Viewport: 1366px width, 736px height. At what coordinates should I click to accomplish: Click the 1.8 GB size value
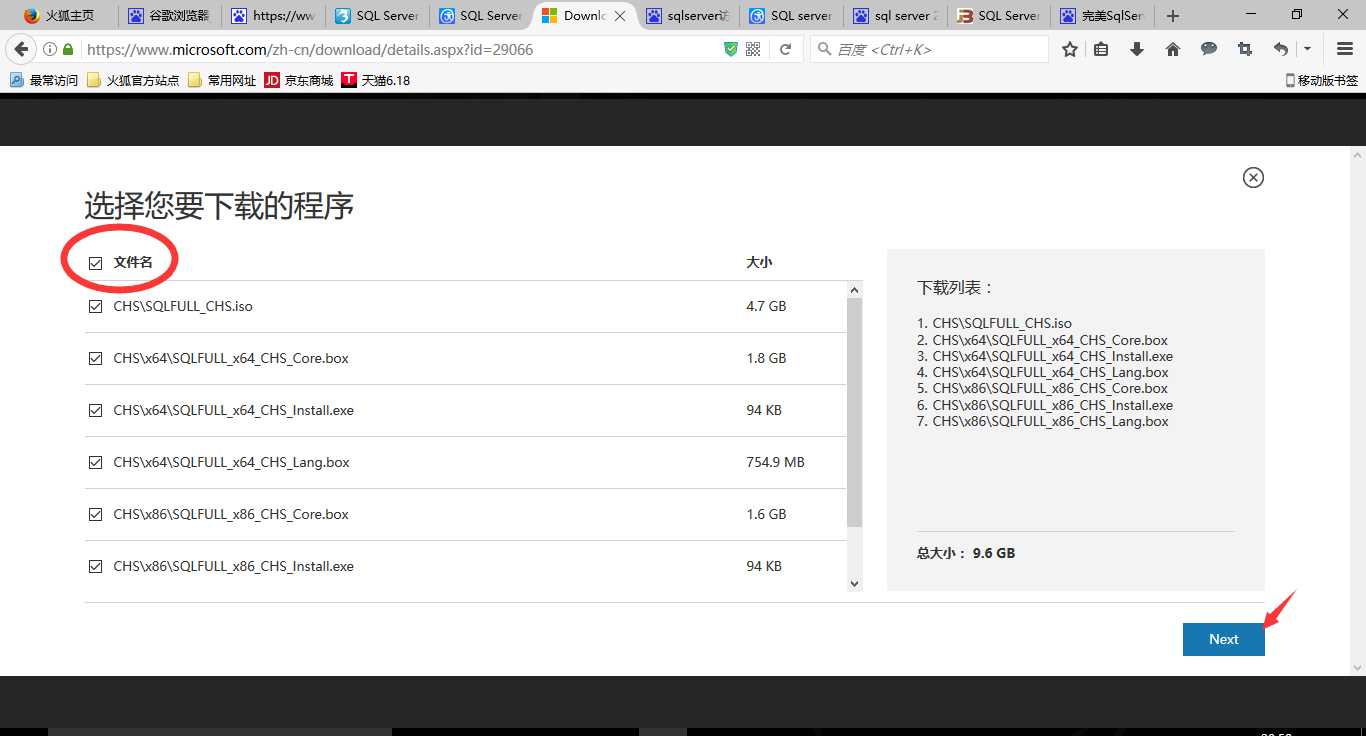point(766,359)
